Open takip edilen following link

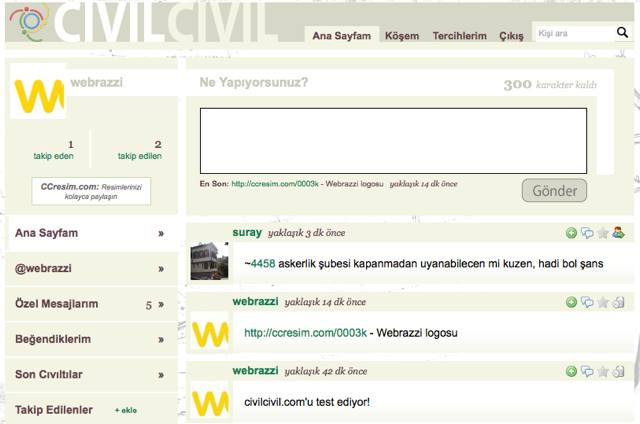tap(140, 156)
